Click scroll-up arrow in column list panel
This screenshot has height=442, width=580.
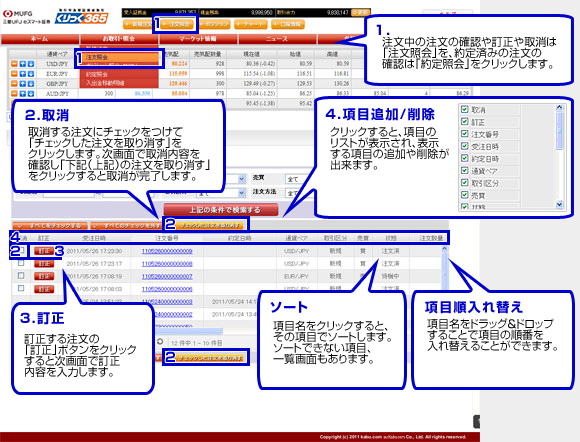point(559,108)
